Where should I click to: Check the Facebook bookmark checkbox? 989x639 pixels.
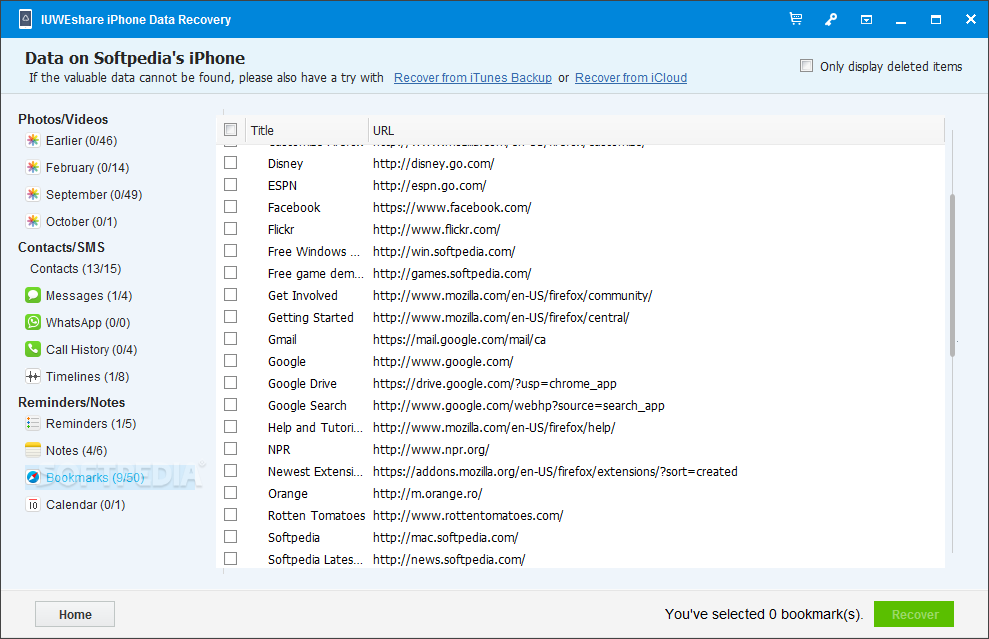[x=231, y=207]
